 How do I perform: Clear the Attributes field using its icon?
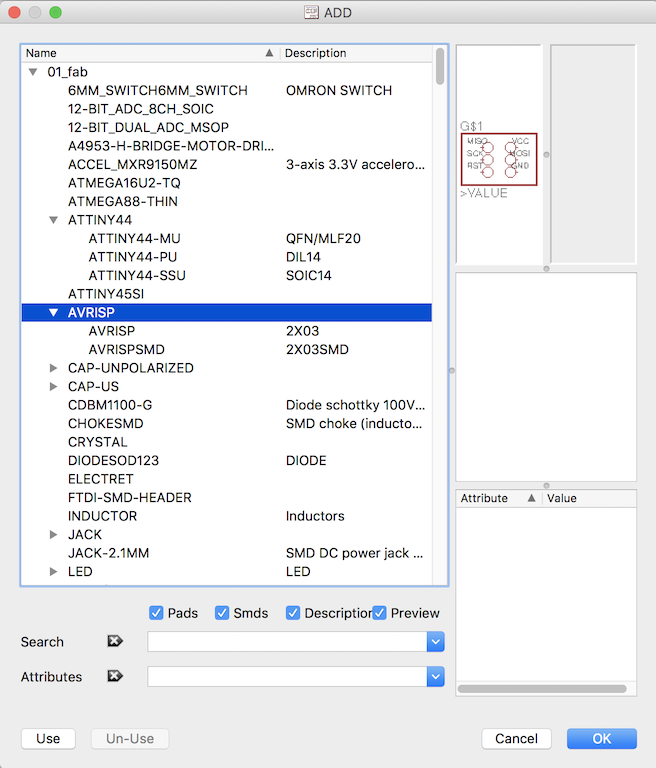tap(115, 676)
